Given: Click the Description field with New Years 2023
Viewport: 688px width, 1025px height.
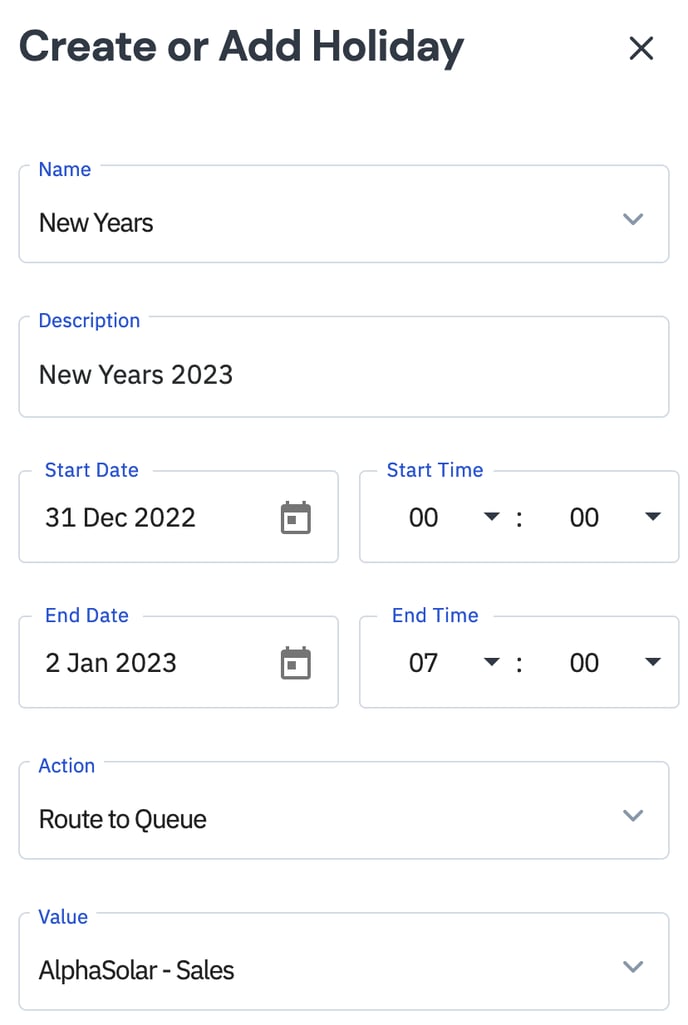Looking at the screenshot, I should 343,375.
